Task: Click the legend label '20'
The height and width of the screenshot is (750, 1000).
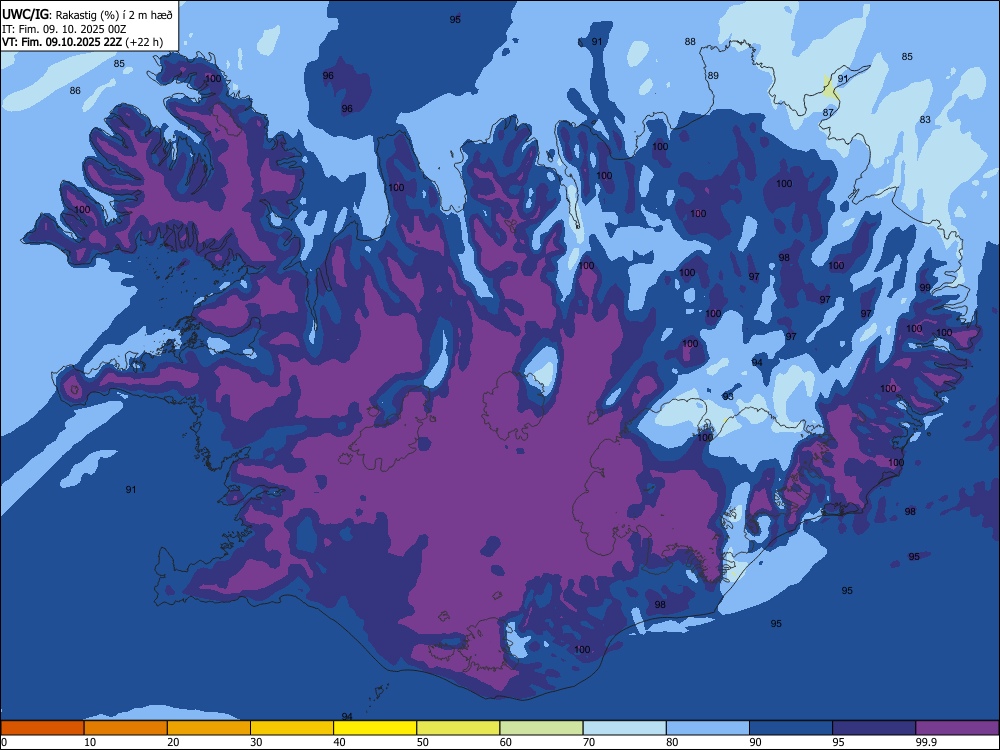Action: point(173,742)
